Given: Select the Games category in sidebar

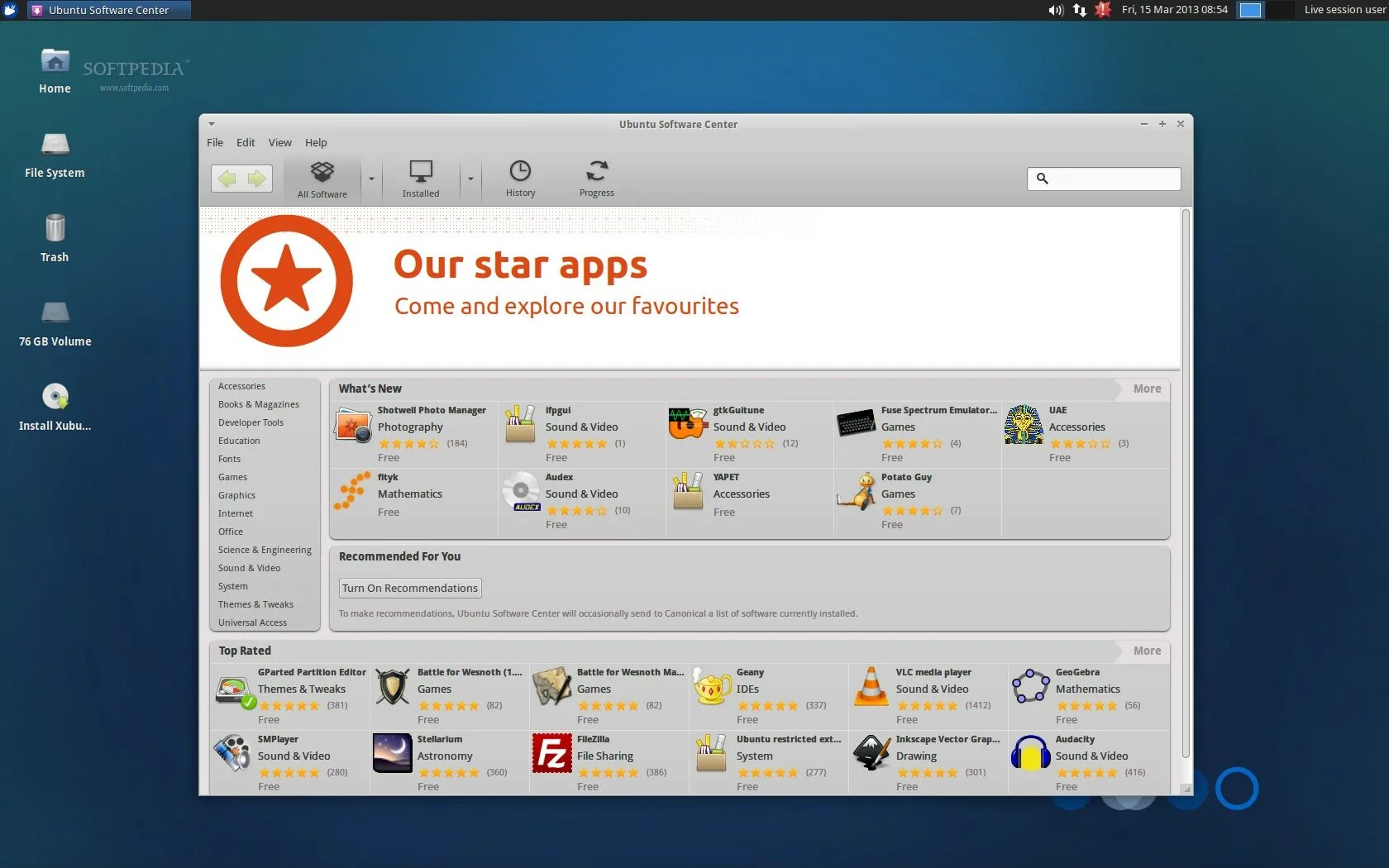Looking at the screenshot, I should pyautogui.click(x=232, y=477).
